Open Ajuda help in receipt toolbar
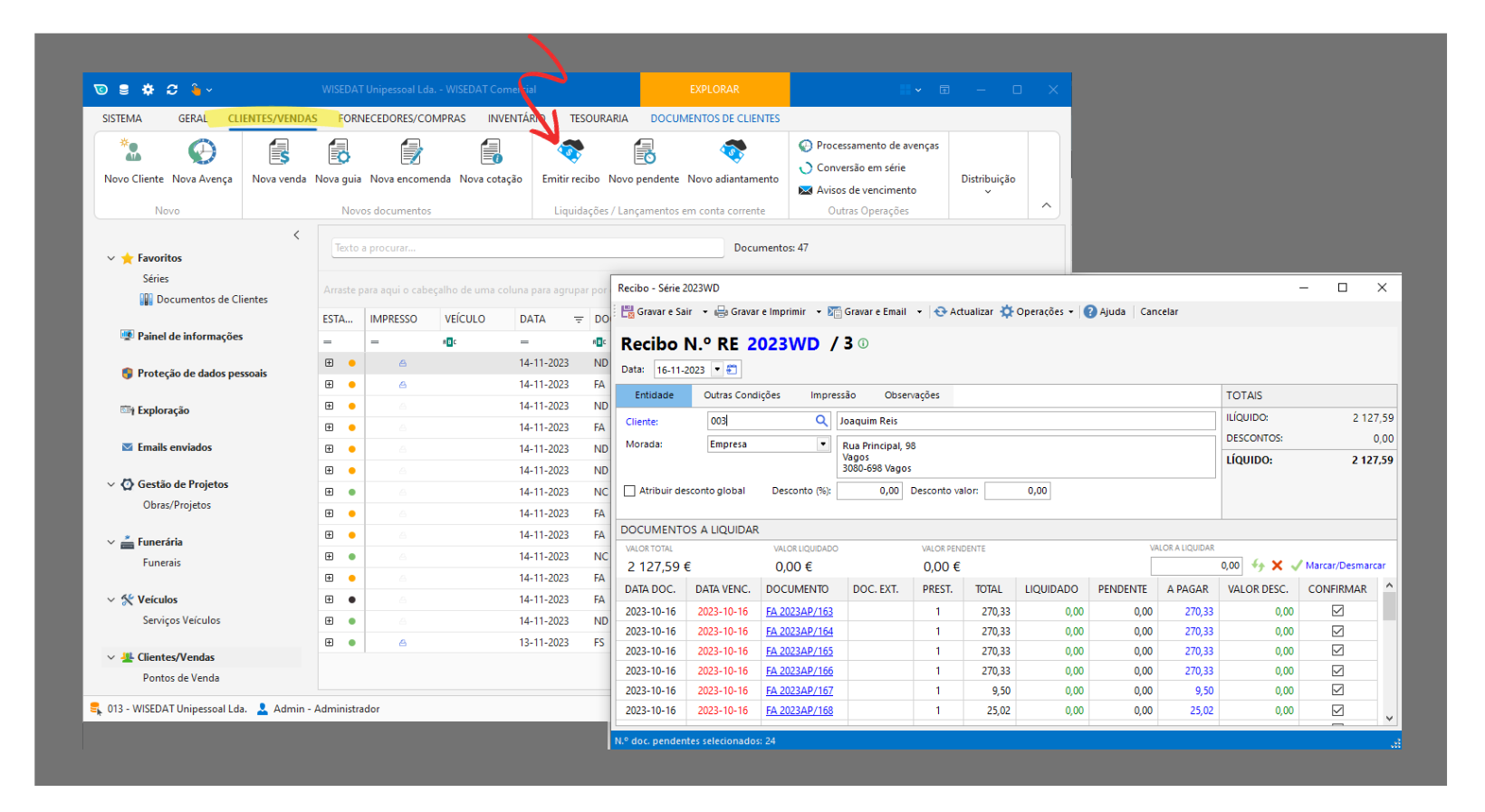This screenshot has height=812, width=1485. point(1105,311)
